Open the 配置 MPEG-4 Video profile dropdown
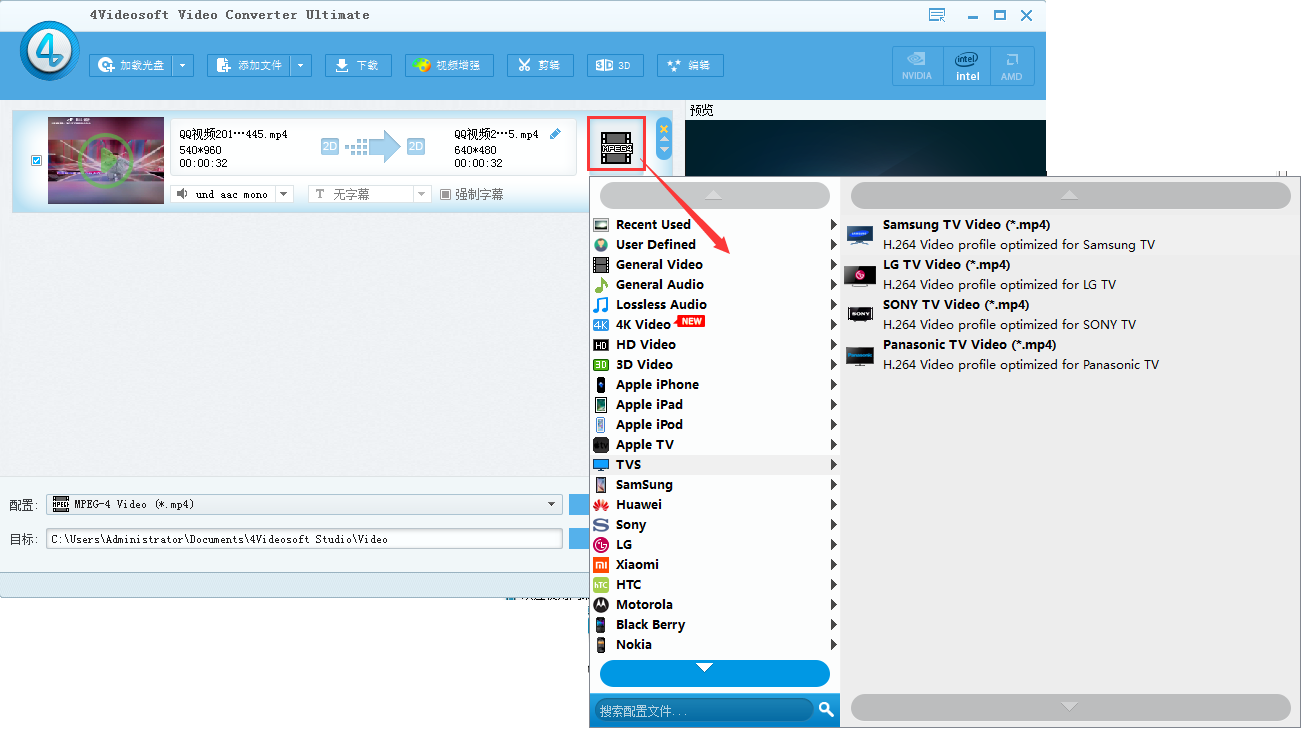This screenshot has height=732, width=1304. (x=305, y=504)
